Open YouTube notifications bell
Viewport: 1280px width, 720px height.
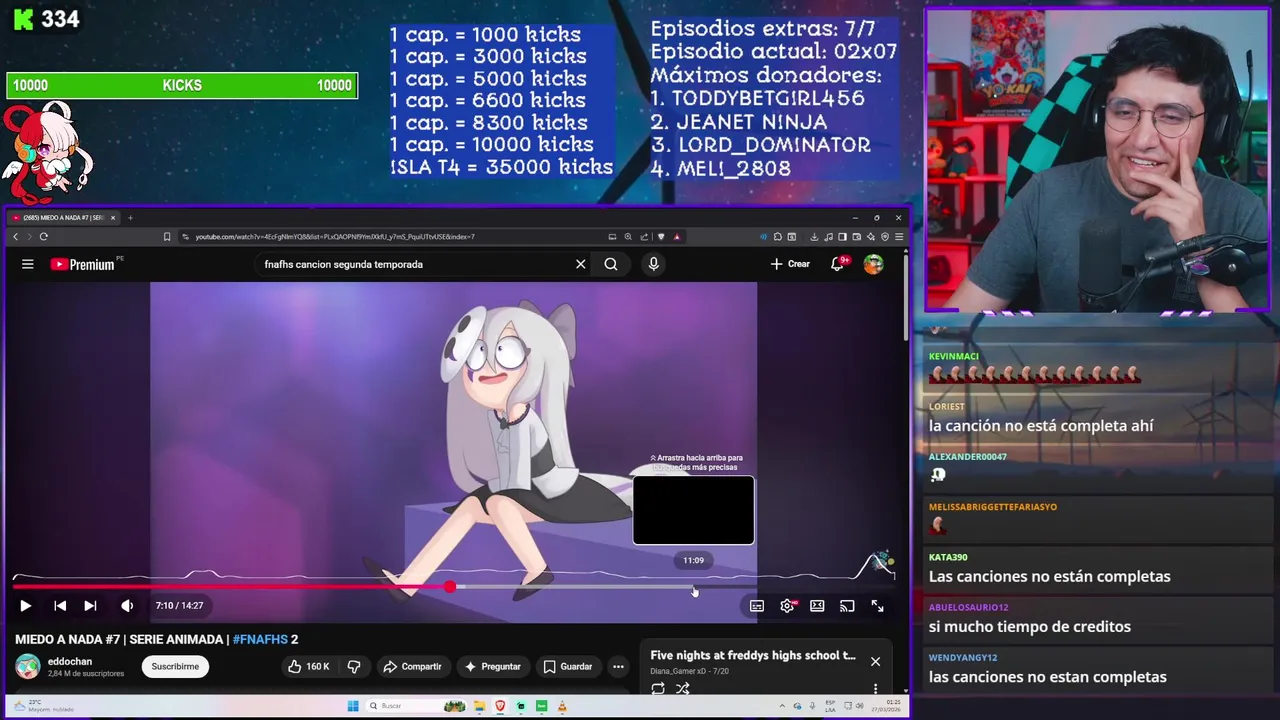(838, 264)
